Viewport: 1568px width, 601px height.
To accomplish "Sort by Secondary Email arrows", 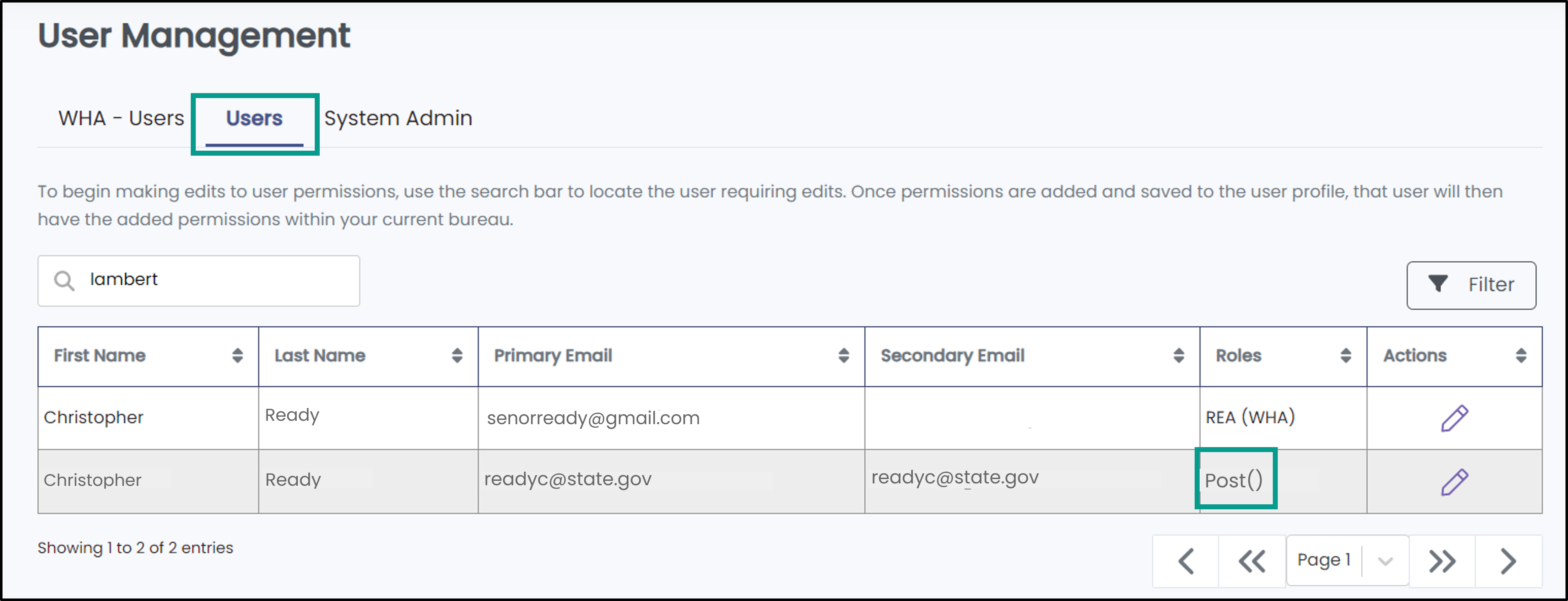I will click(x=1179, y=356).
